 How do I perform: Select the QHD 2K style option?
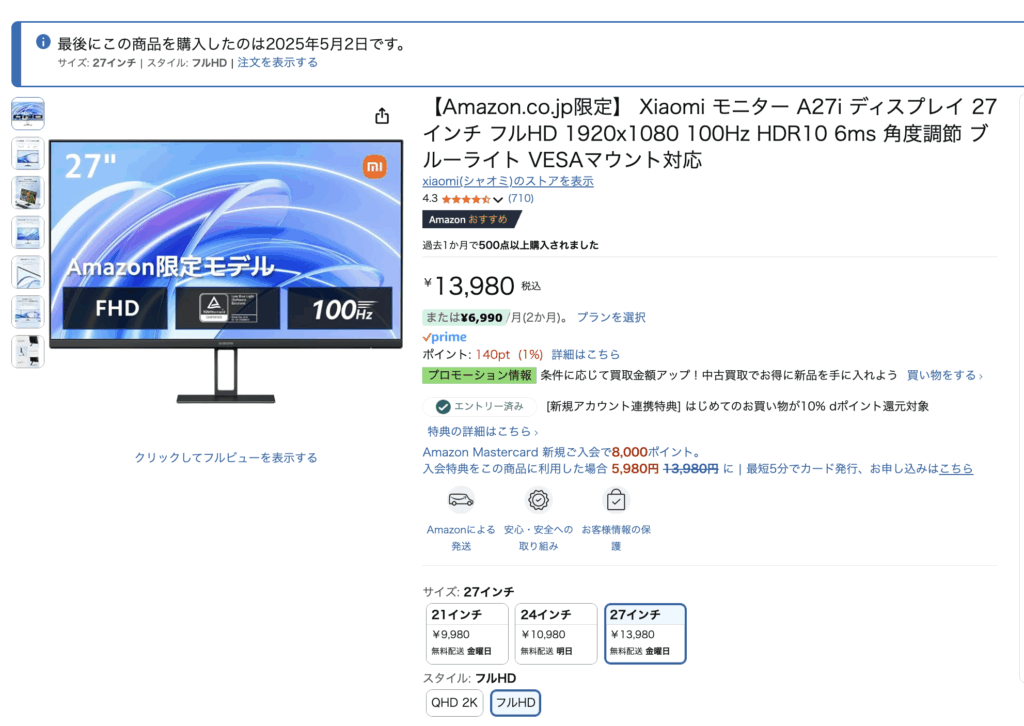[455, 703]
